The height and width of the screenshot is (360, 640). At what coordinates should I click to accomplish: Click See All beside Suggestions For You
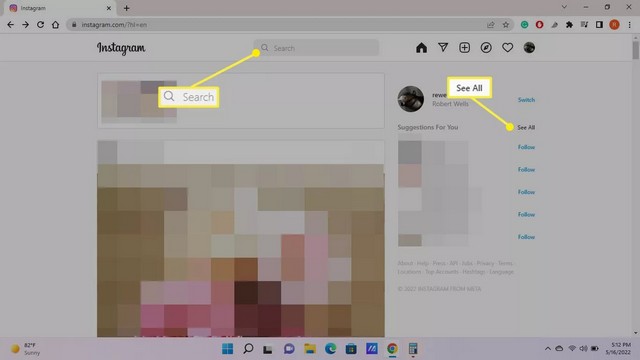pos(526,127)
